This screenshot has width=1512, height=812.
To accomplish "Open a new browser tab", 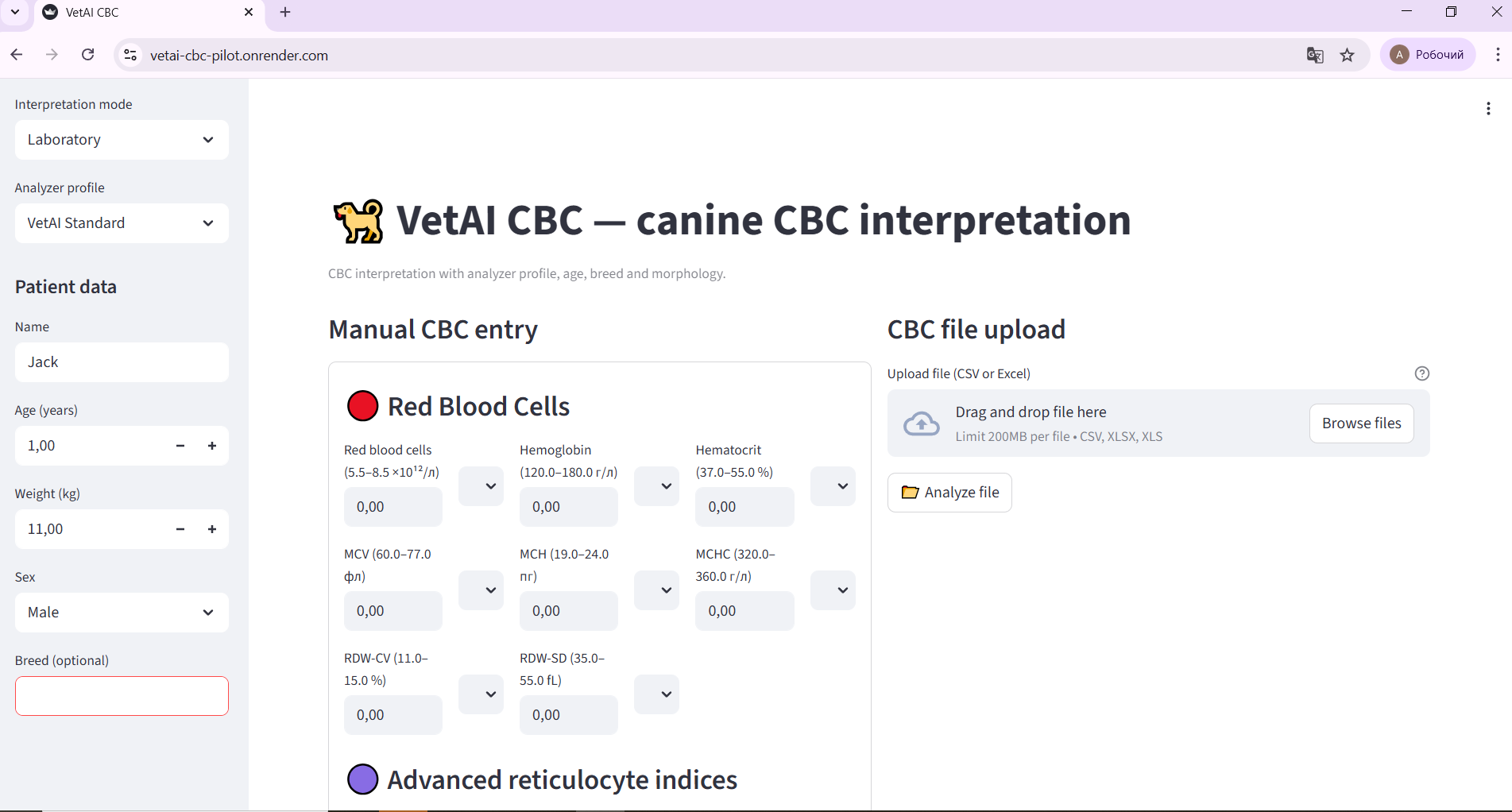I will point(284,12).
